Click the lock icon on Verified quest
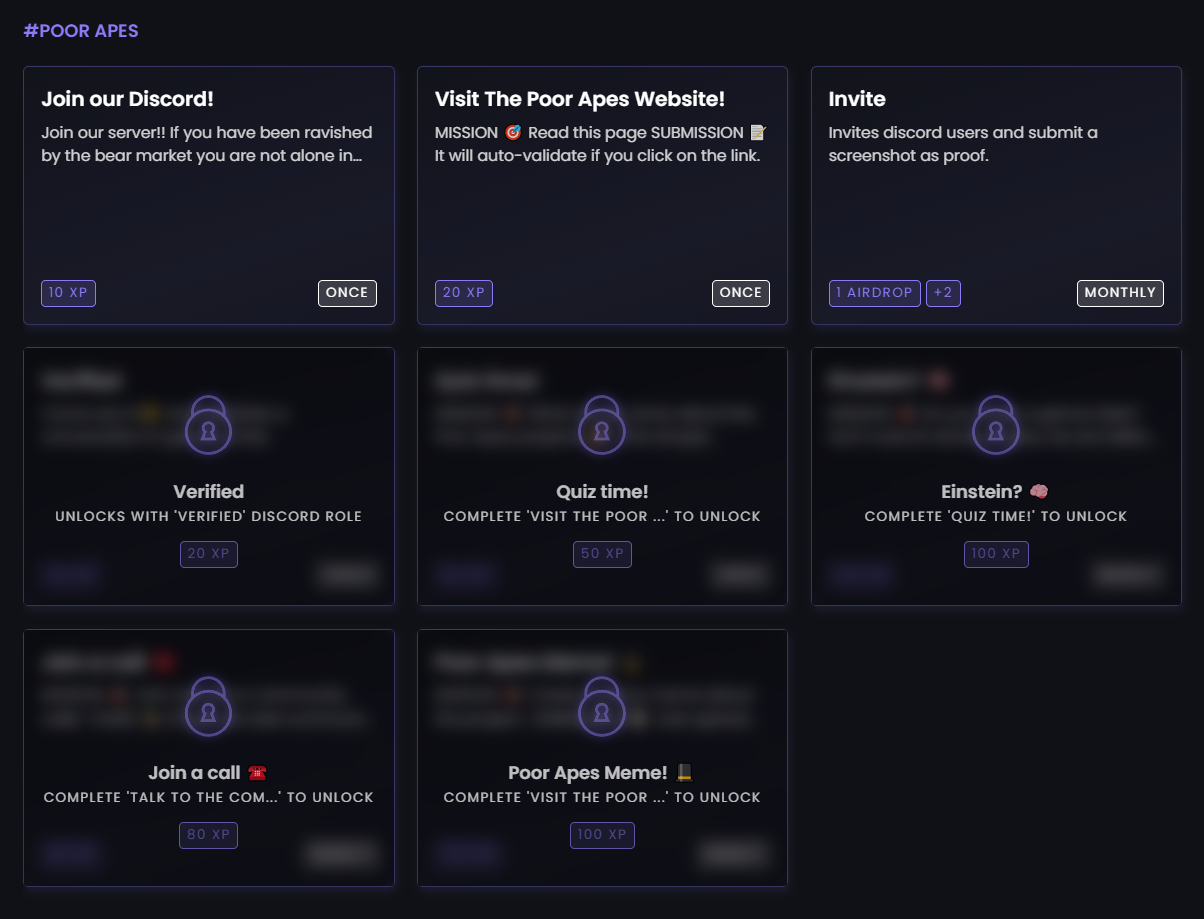The image size is (1204, 919). tap(209, 425)
